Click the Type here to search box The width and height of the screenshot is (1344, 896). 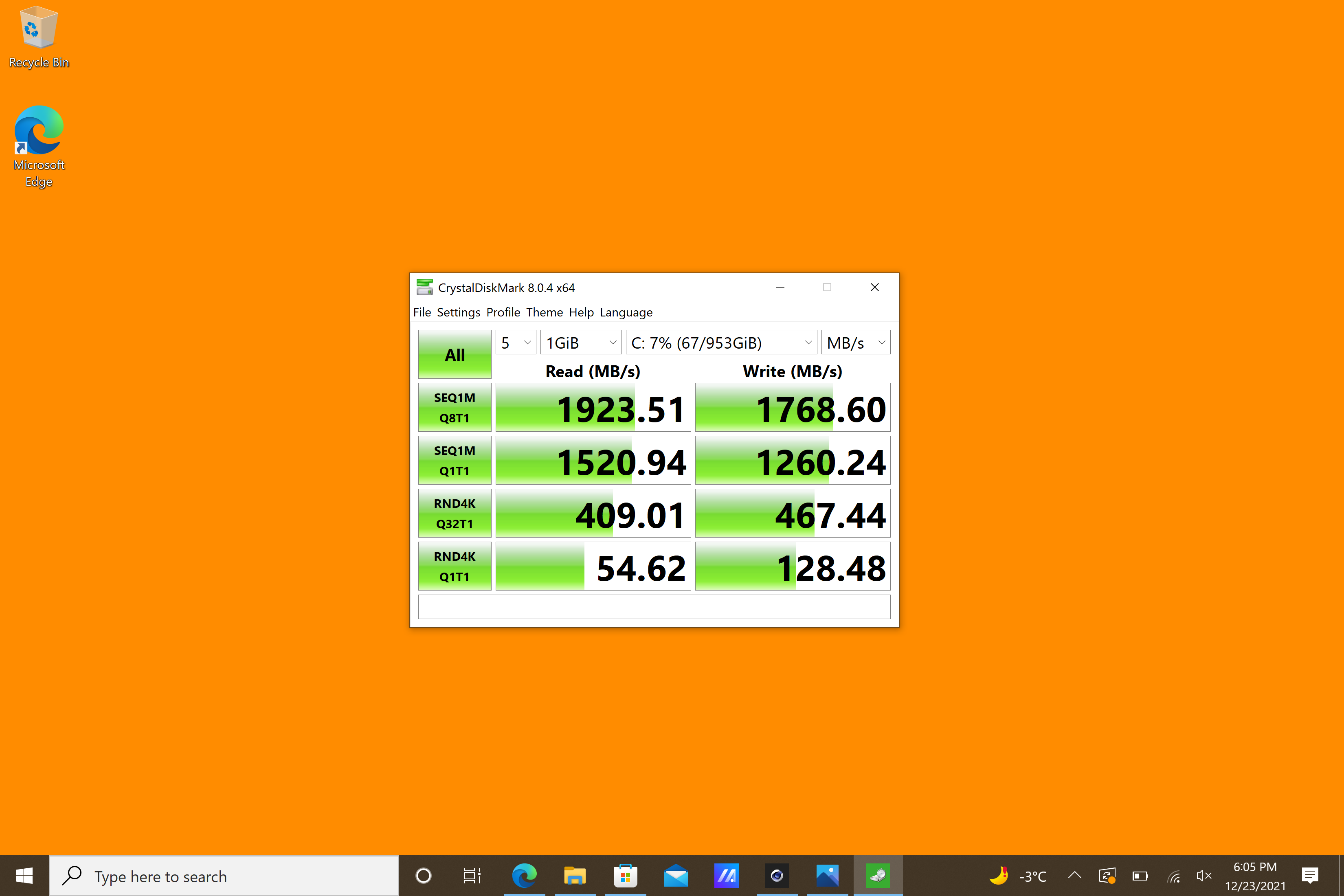tap(224, 875)
